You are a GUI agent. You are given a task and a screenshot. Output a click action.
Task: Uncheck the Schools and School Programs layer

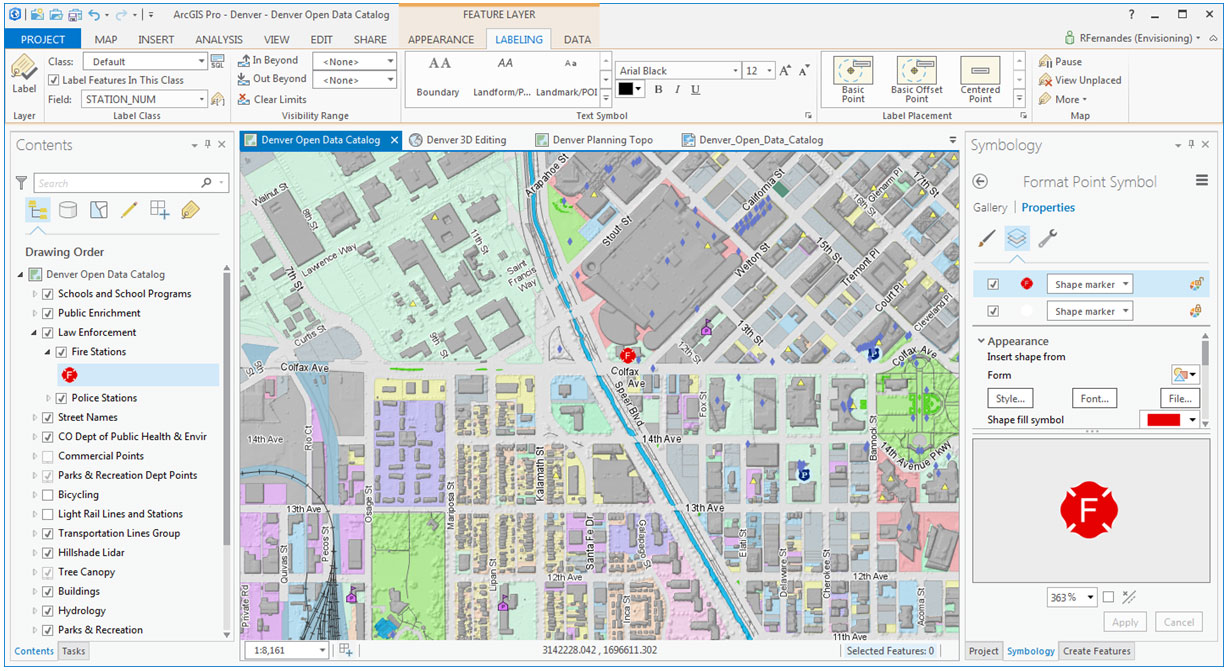[x=48, y=294]
